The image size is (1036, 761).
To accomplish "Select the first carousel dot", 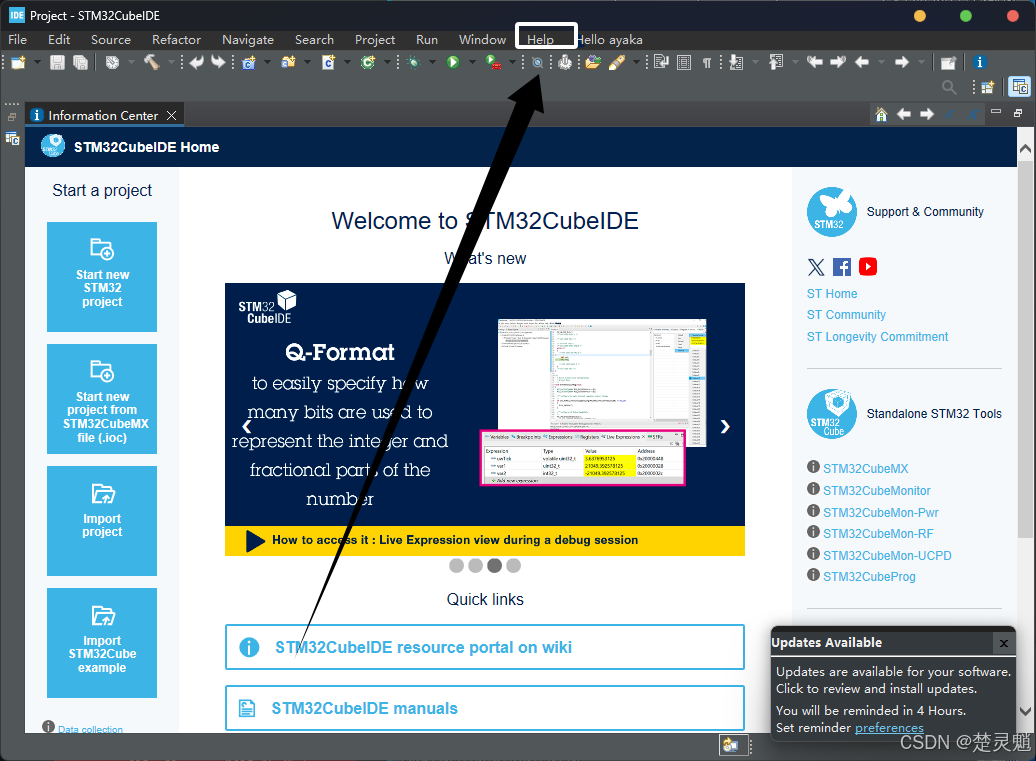I will click(457, 565).
